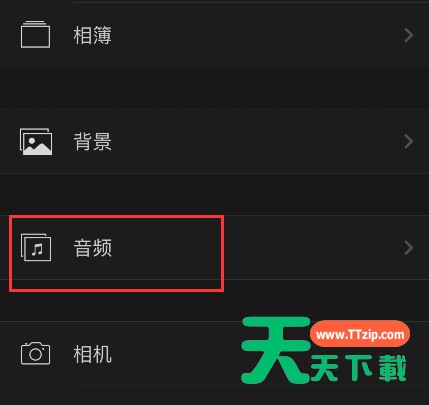Choose the 相机 text label
Viewport: 429px width, 405px height.
(x=92, y=354)
